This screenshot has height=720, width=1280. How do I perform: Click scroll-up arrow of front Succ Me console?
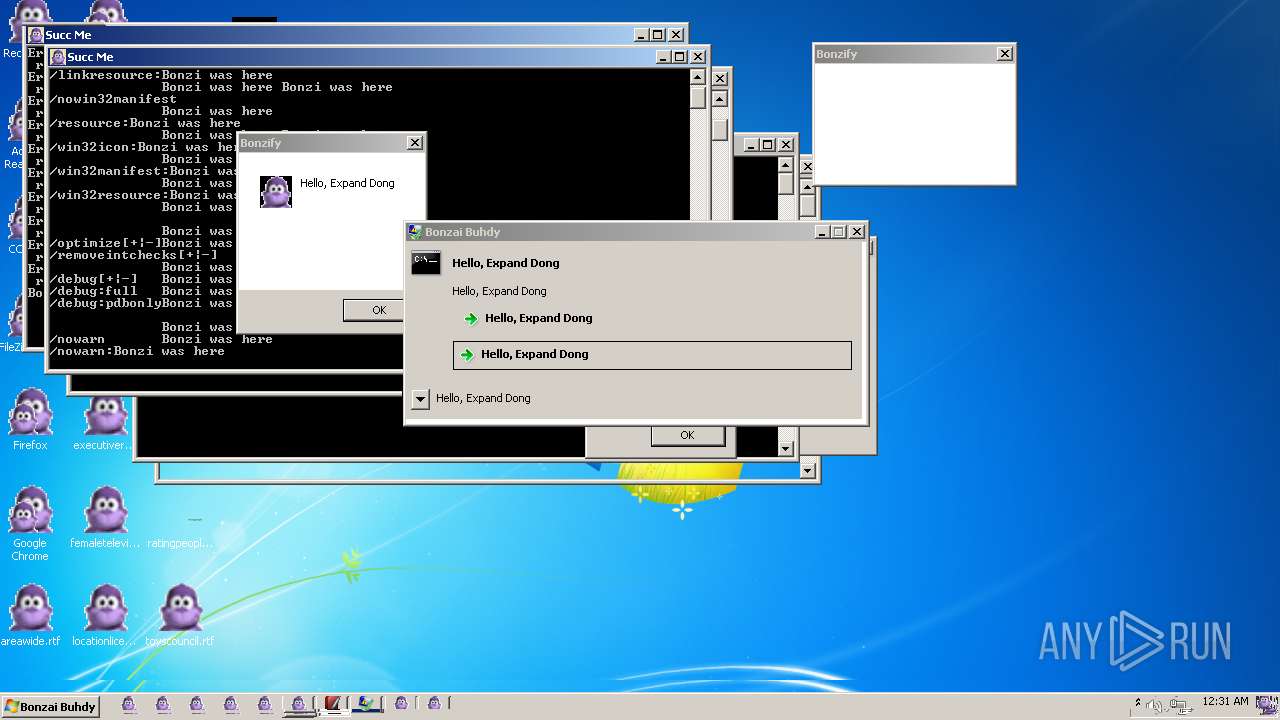(698, 77)
